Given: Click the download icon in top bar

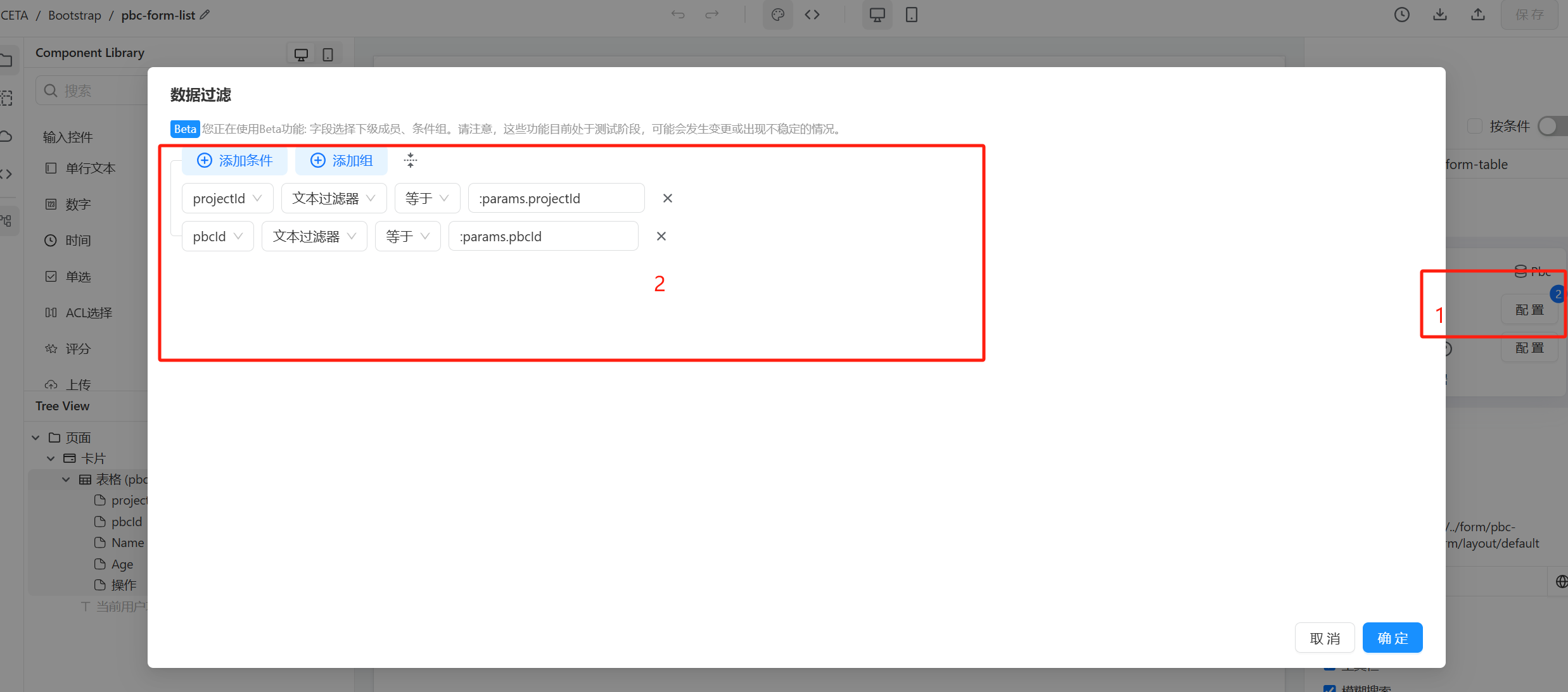Looking at the screenshot, I should [x=1439, y=15].
